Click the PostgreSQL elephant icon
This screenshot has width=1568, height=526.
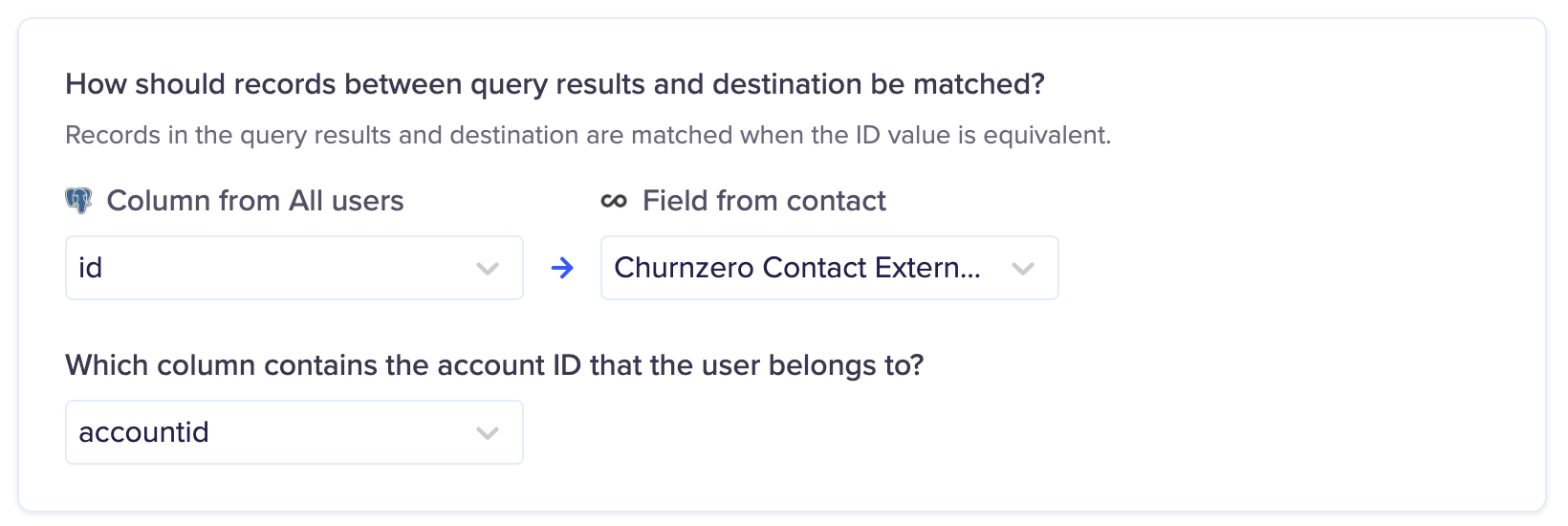pyautogui.click(x=78, y=201)
